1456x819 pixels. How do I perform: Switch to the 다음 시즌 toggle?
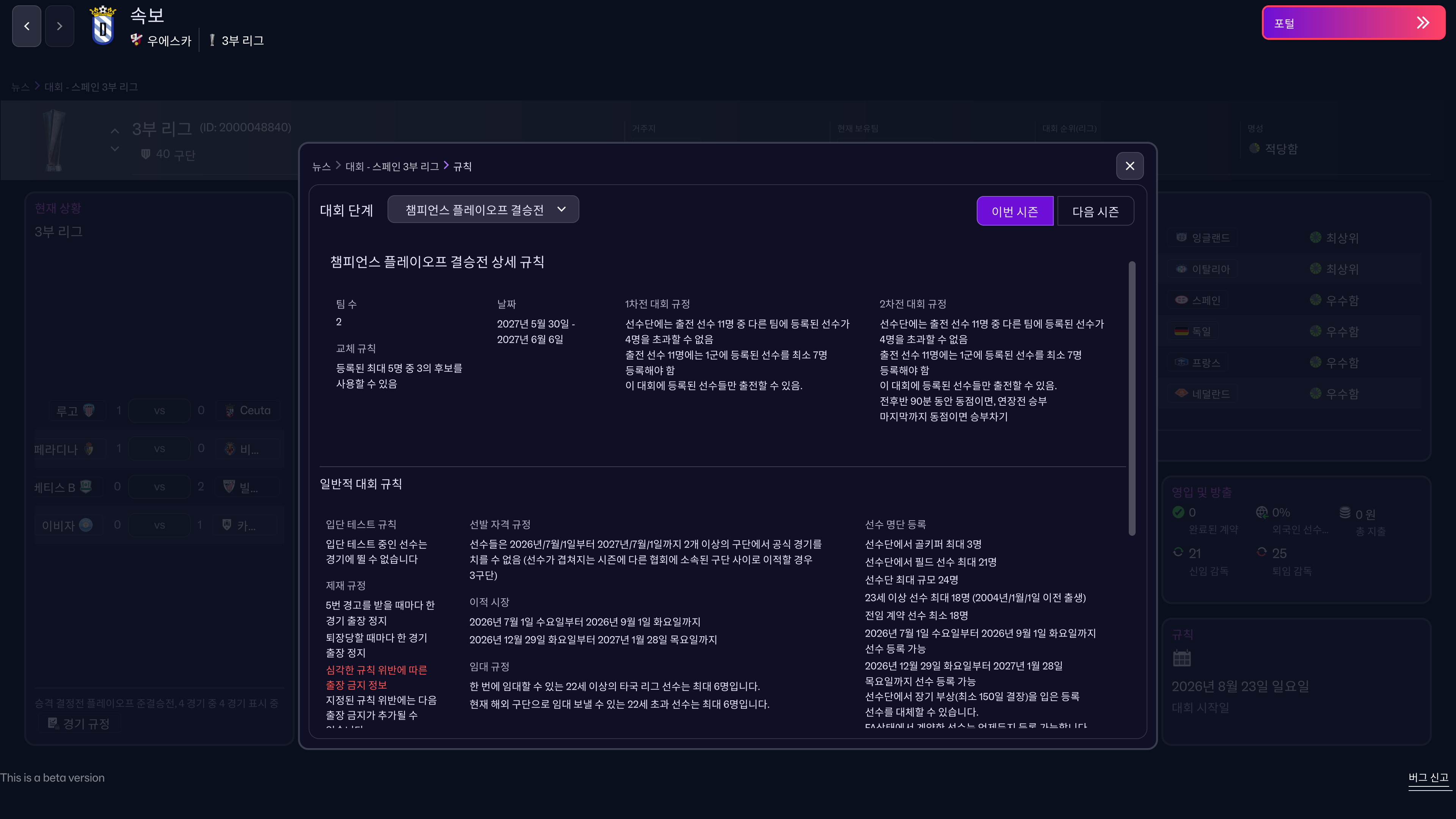pos(1095,212)
